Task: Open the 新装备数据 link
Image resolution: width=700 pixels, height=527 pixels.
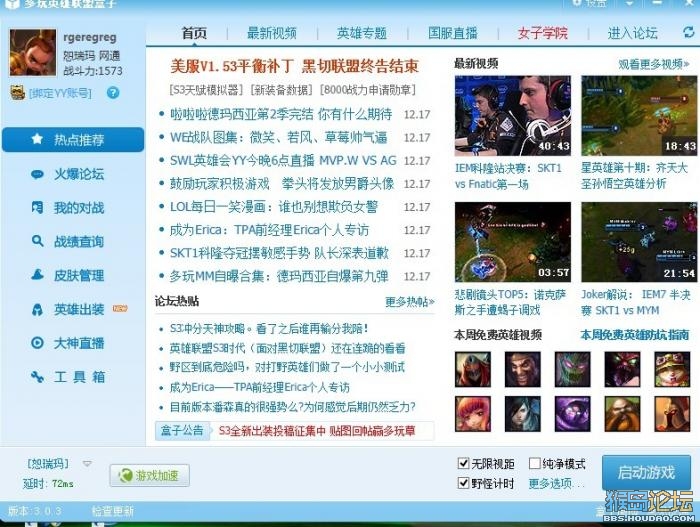Action: tap(281, 90)
